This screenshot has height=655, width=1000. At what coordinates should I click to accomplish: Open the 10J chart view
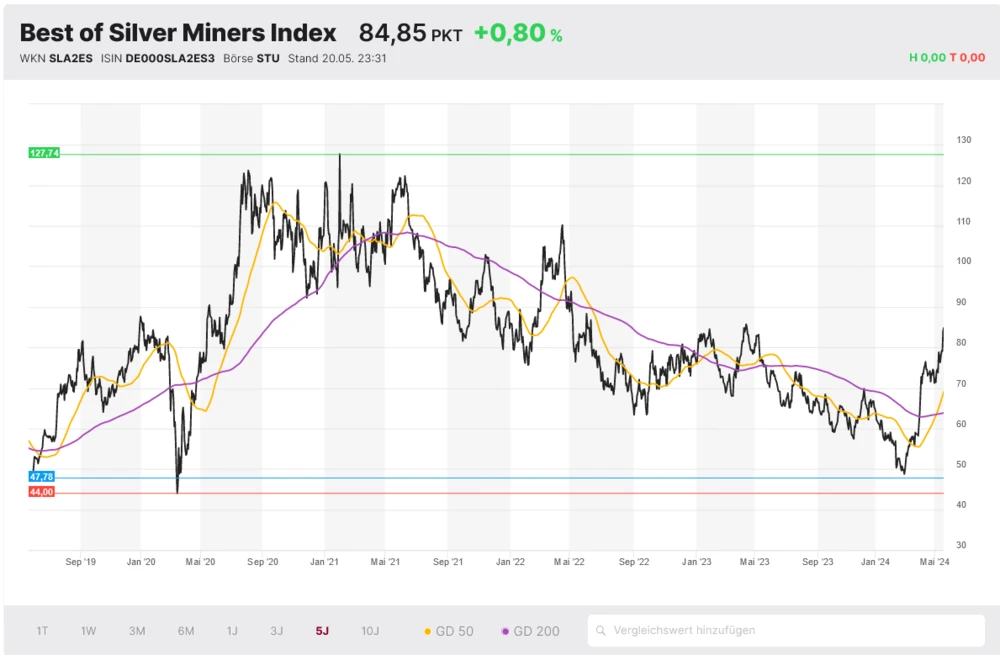click(x=371, y=630)
